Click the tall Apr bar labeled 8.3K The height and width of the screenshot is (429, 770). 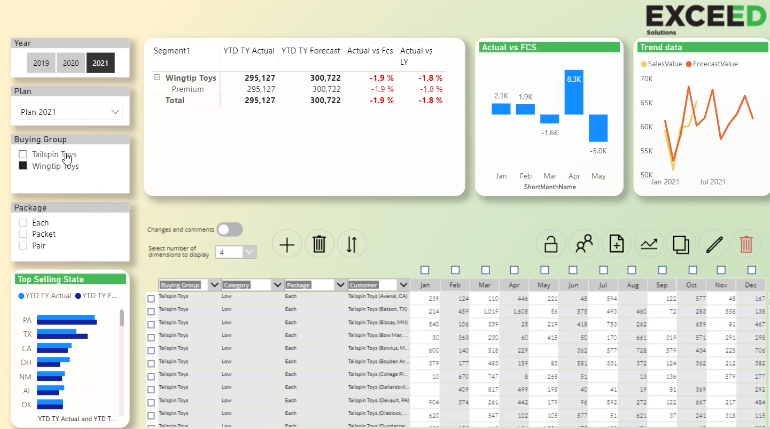tap(574, 92)
